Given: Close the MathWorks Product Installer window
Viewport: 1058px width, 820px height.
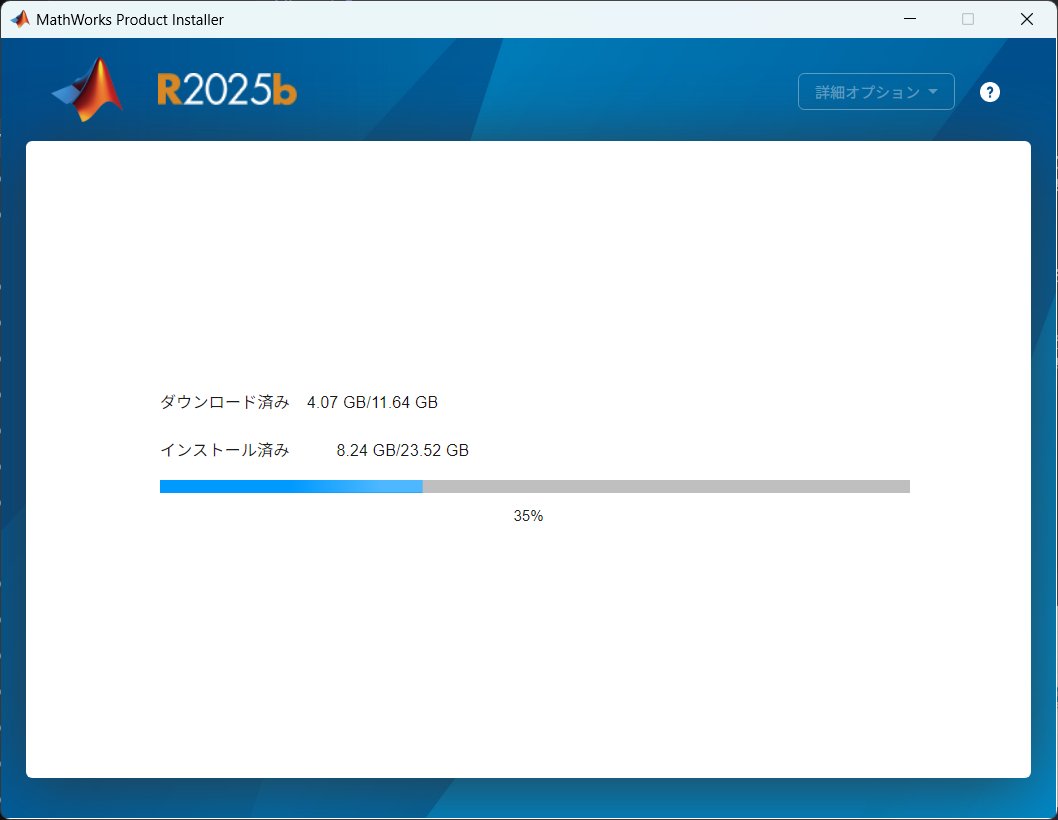Looking at the screenshot, I should (x=1026, y=19).
